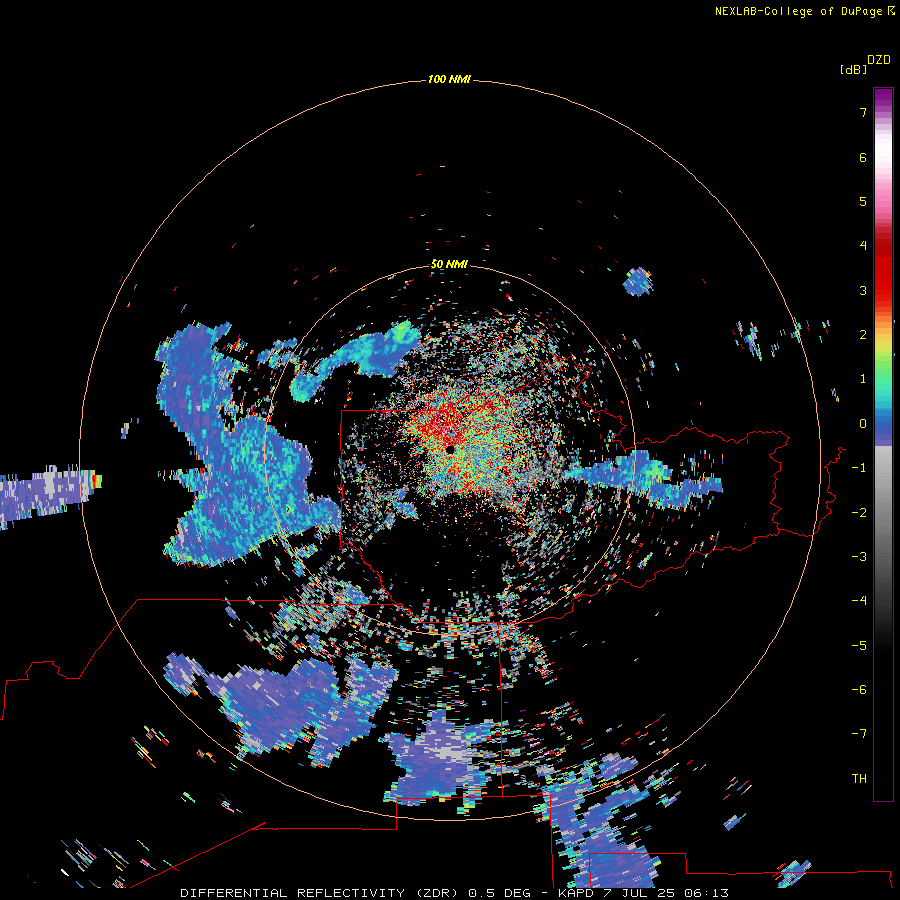The height and width of the screenshot is (900, 900).
Task: Click the 4 value on the color scale
Action: click(x=863, y=246)
